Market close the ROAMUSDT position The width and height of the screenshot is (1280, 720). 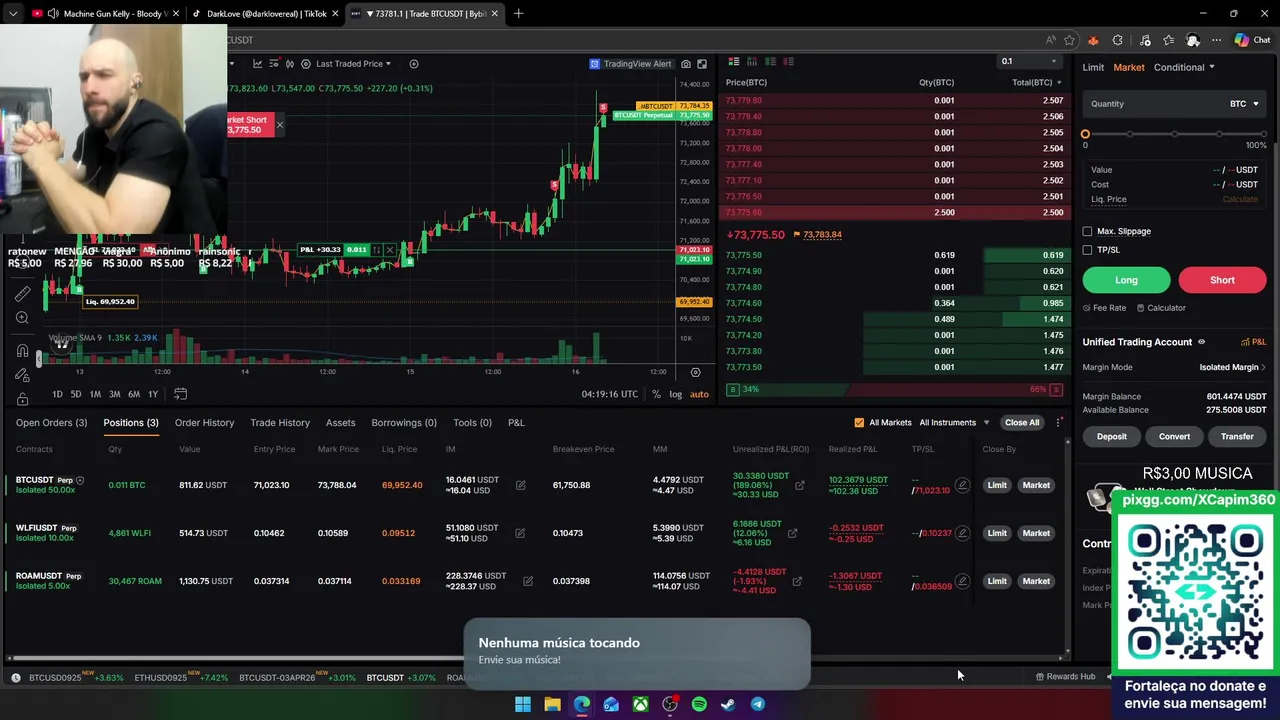(1036, 581)
